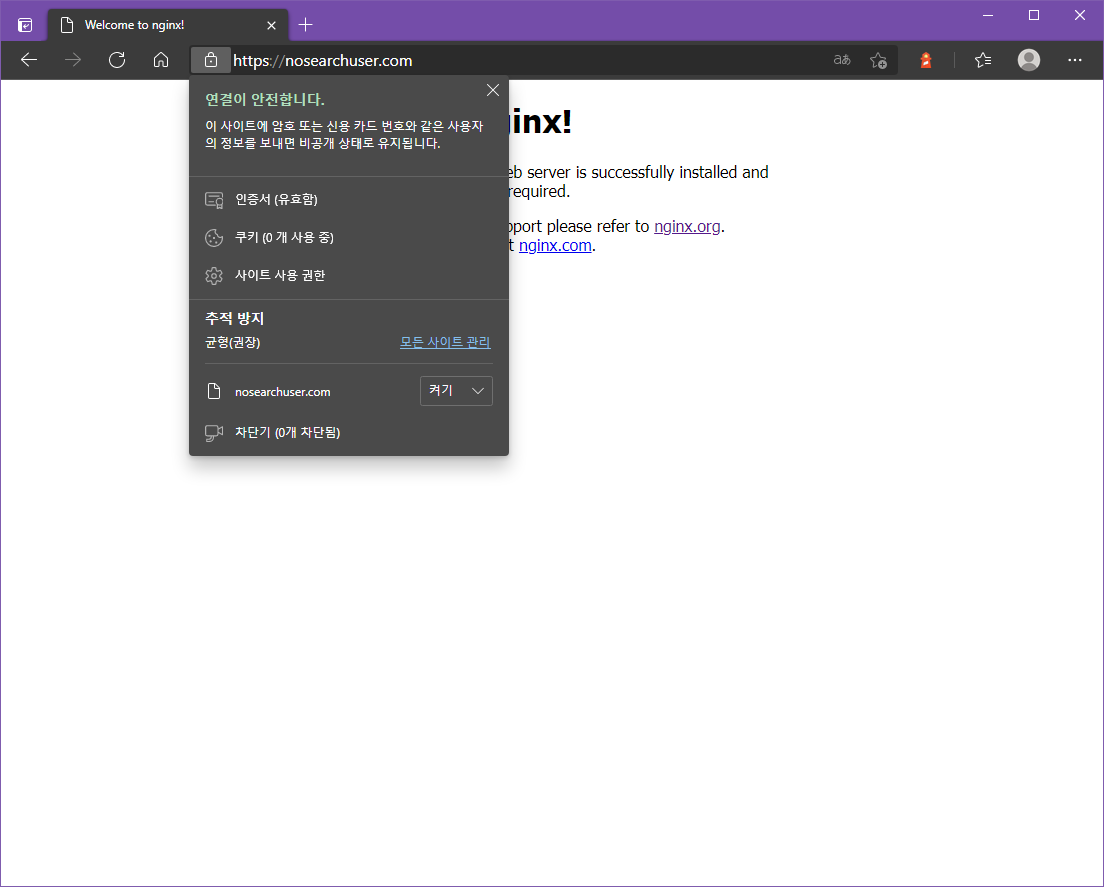Reload the page with Refresh icon

coord(117,61)
